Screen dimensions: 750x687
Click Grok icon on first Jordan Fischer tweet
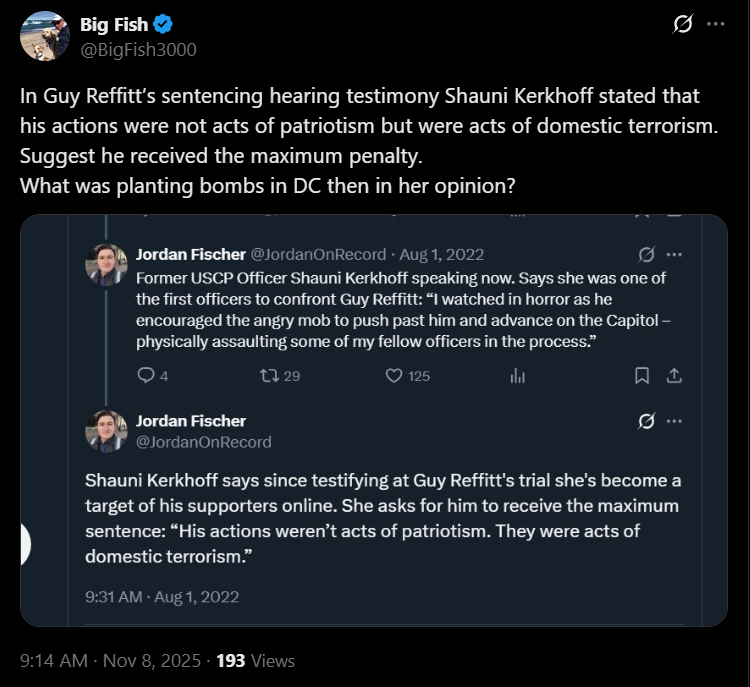tap(646, 254)
